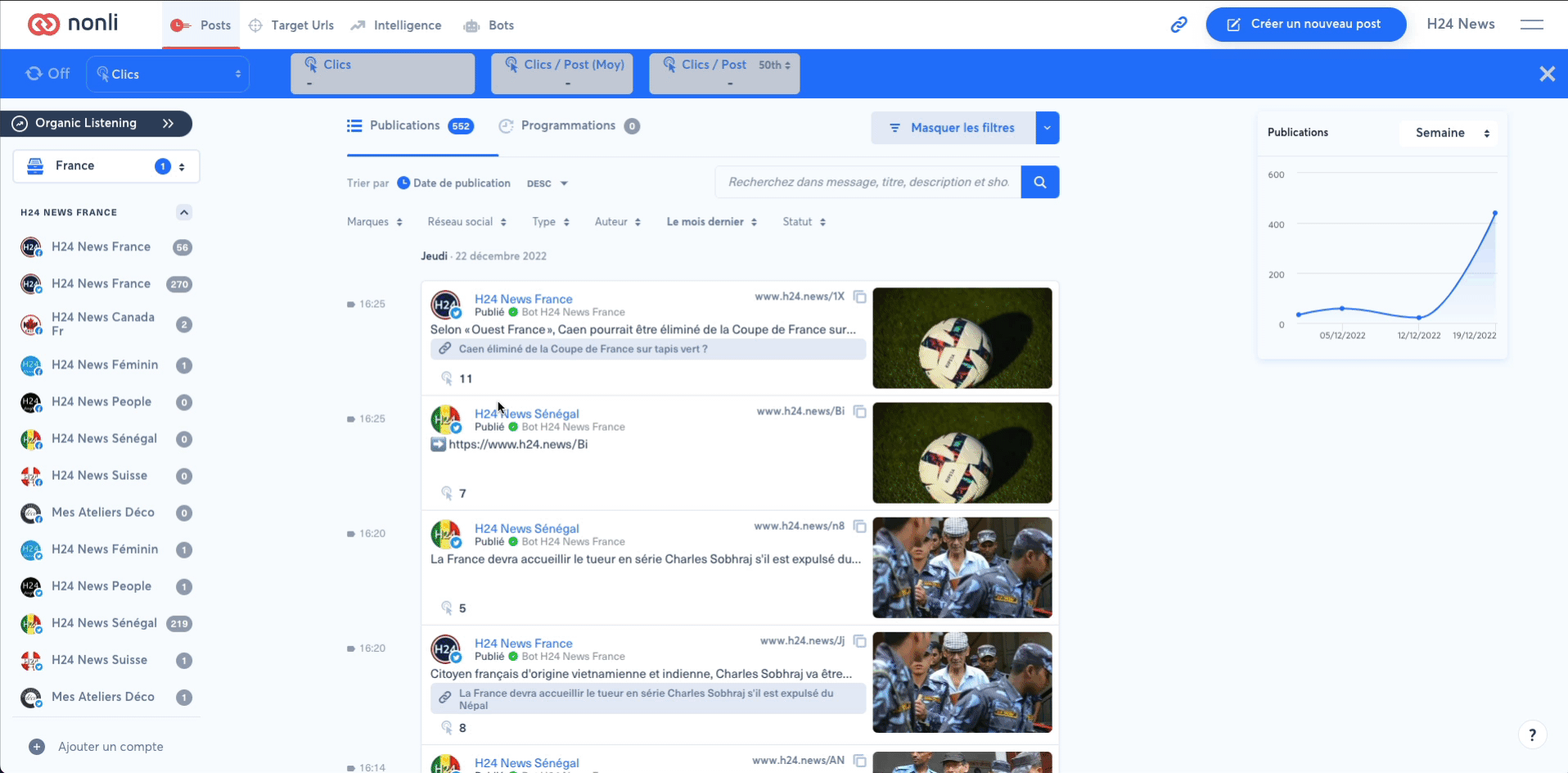
Task: Copy the www.h24.news/n8 short link
Action: [860, 526]
